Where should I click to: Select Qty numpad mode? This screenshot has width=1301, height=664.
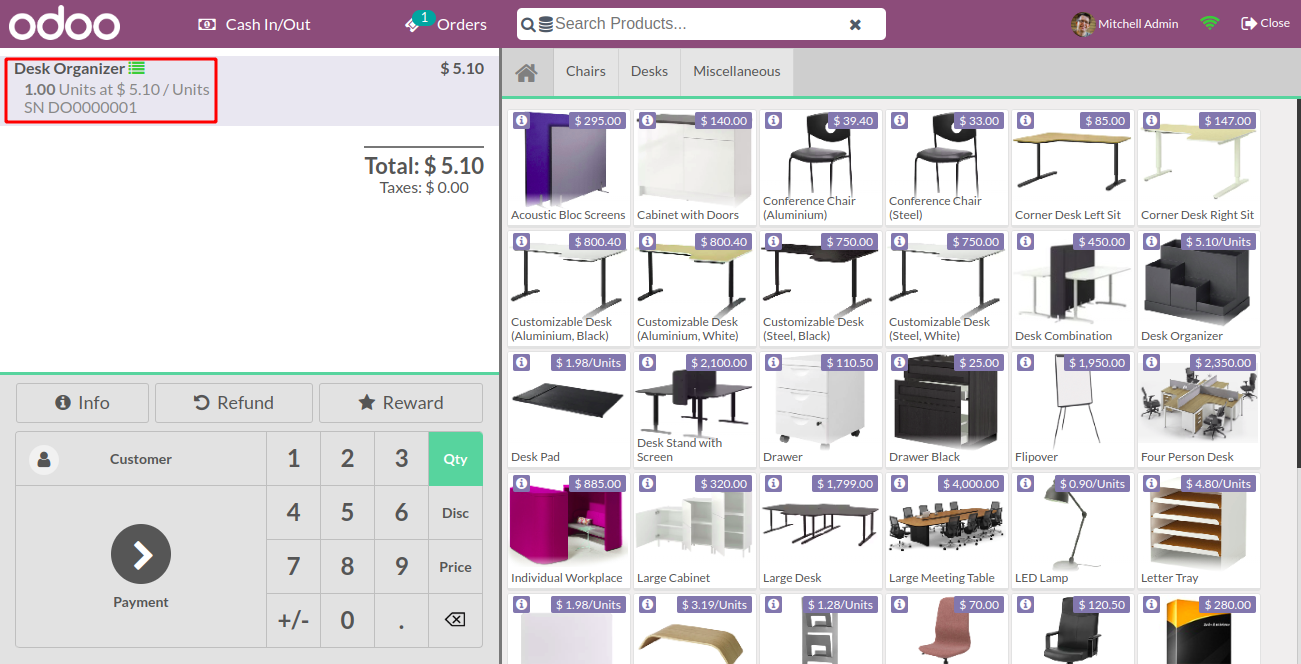pyautogui.click(x=455, y=459)
